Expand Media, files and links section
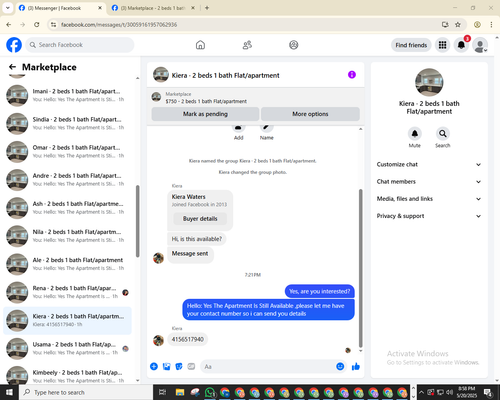 click(429, 199)
